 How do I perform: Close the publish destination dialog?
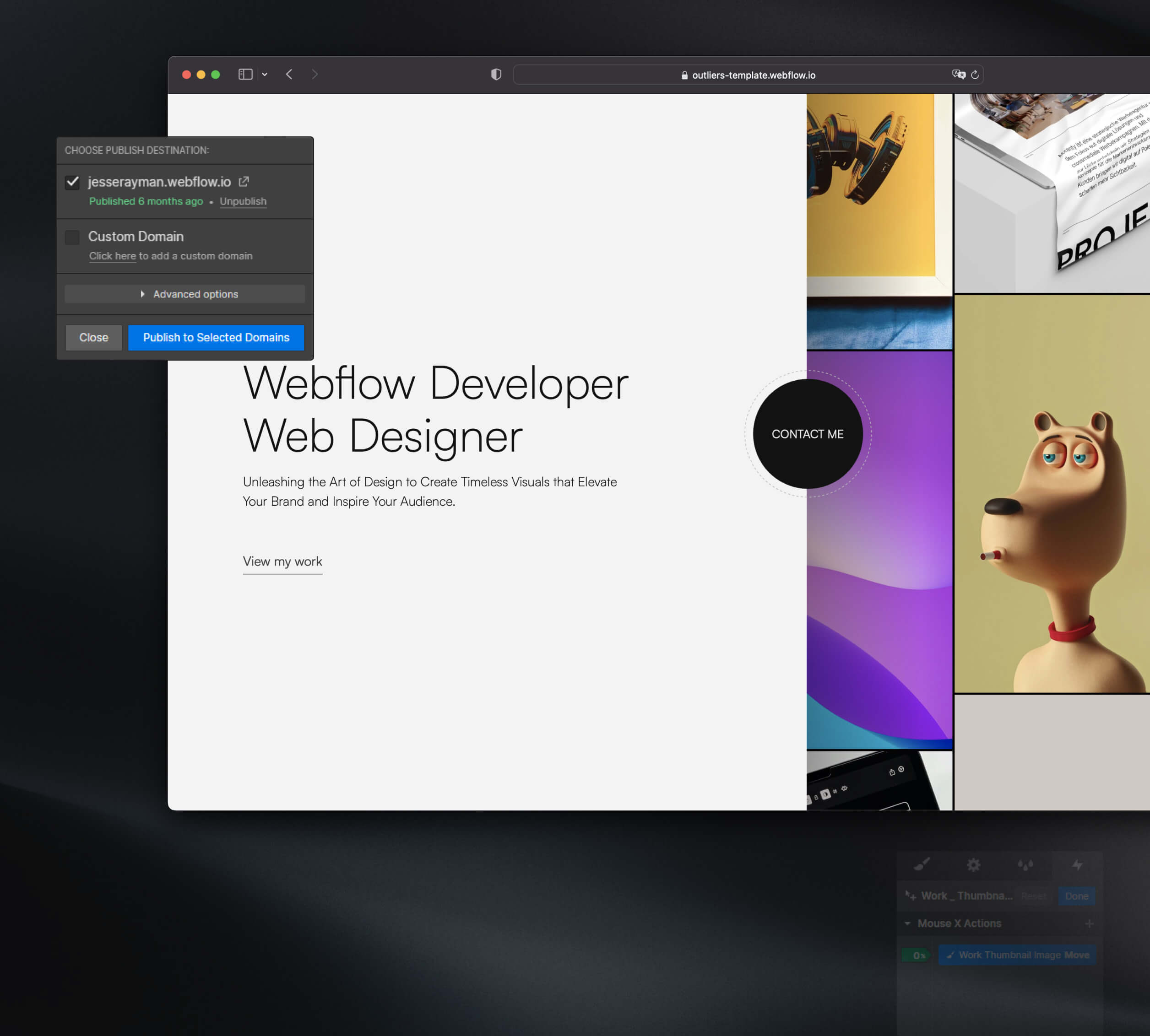click(x=94, y=338)
